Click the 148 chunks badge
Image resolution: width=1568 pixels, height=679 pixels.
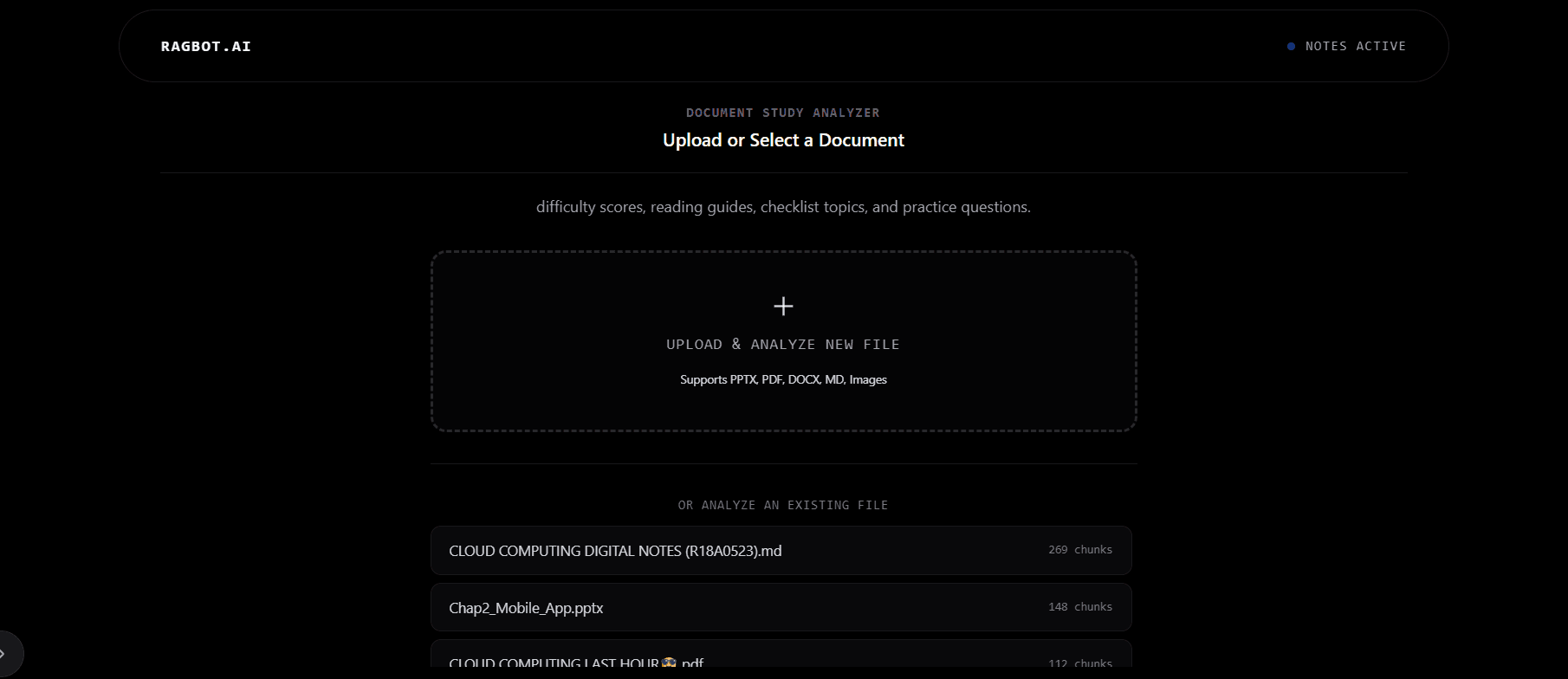(x=1080, y=607)
